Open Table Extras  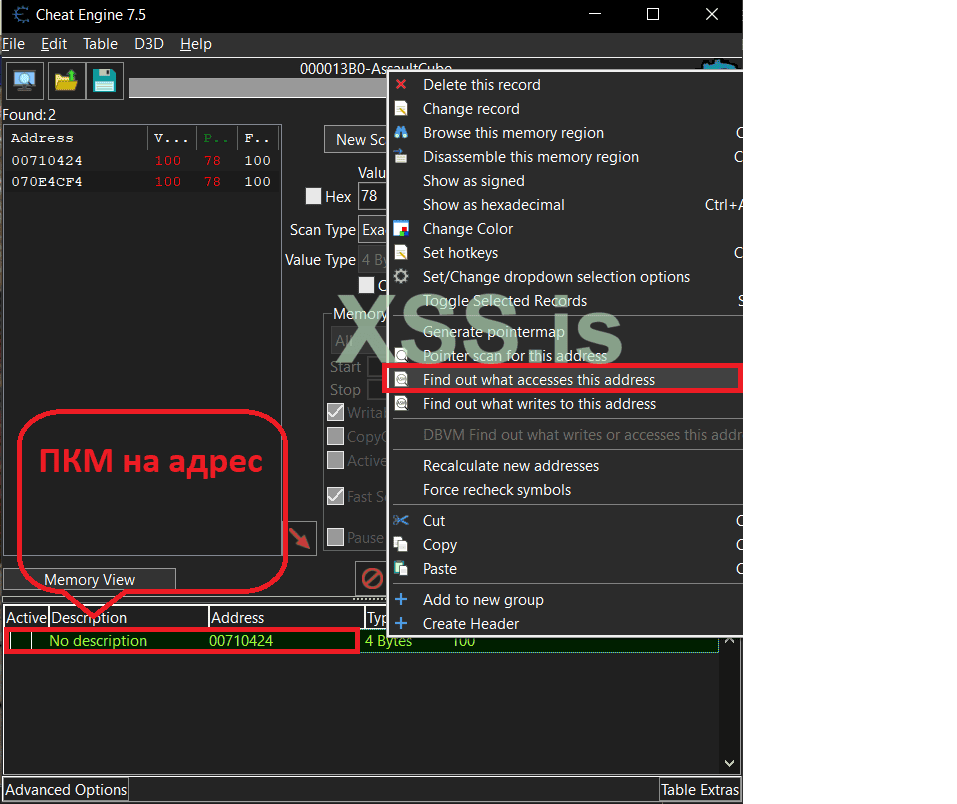699,789
